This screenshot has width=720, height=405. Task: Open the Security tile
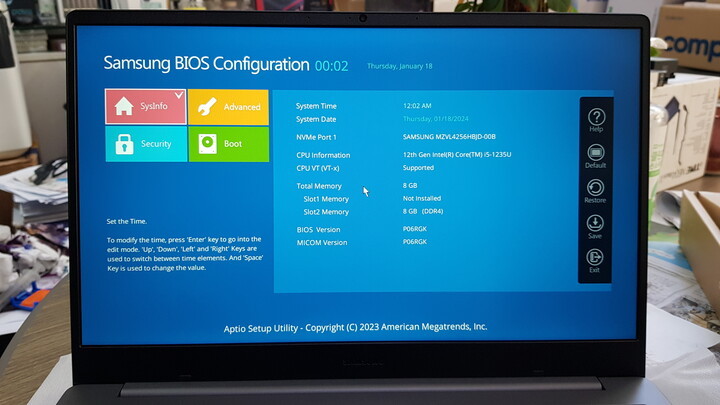(x=146, y=144)
